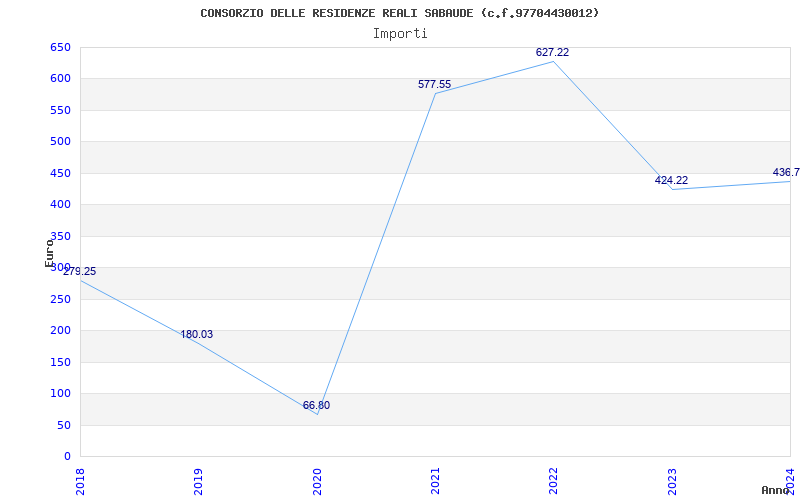Click the data label 66.80
Viewport: 800px width, 500px height.
coord(316,406)
